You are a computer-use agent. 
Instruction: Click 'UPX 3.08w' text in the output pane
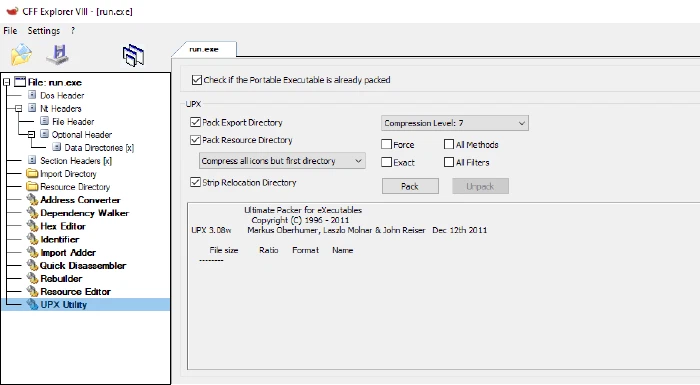coord(211,230)
